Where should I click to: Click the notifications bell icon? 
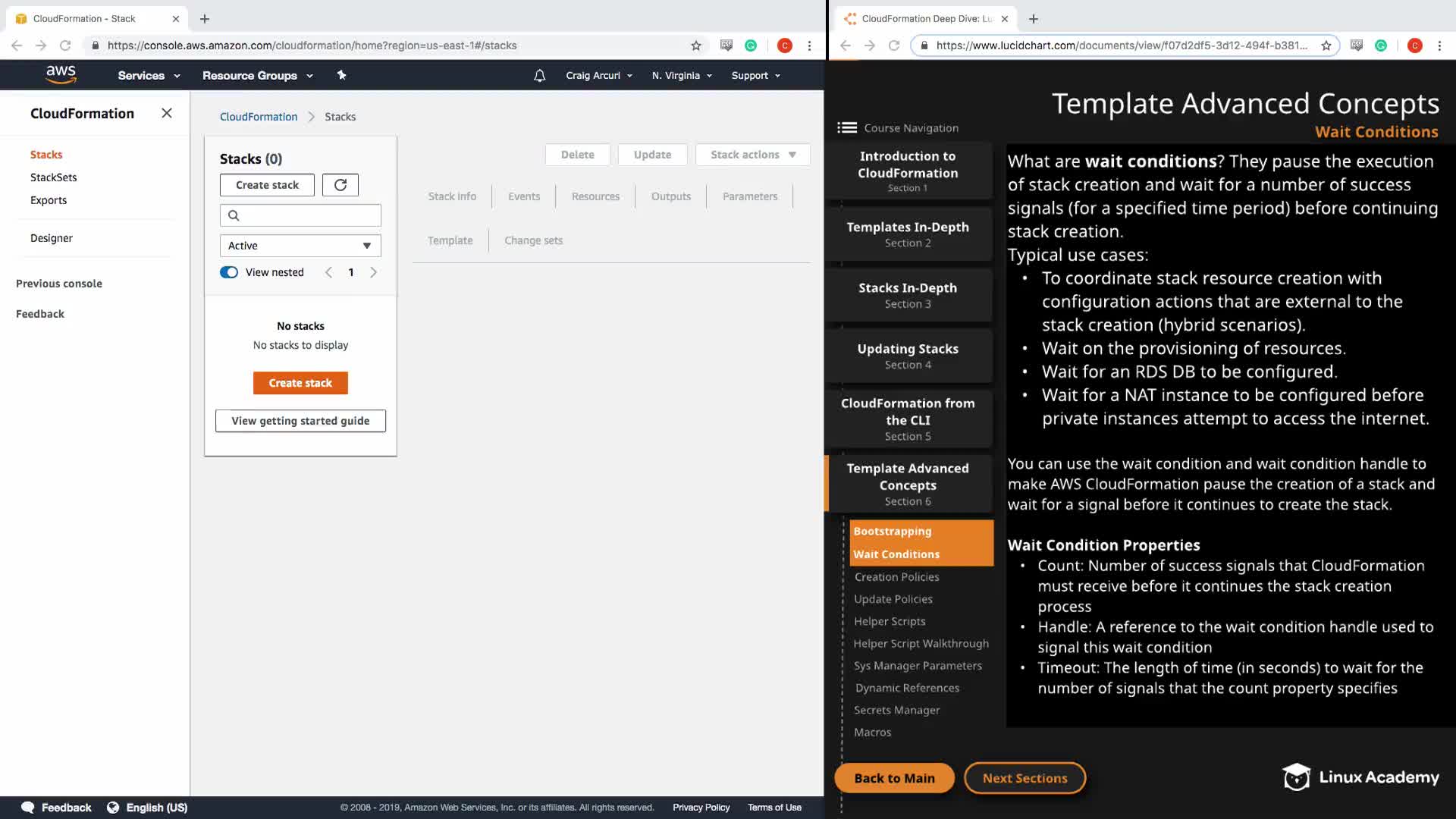539,76
